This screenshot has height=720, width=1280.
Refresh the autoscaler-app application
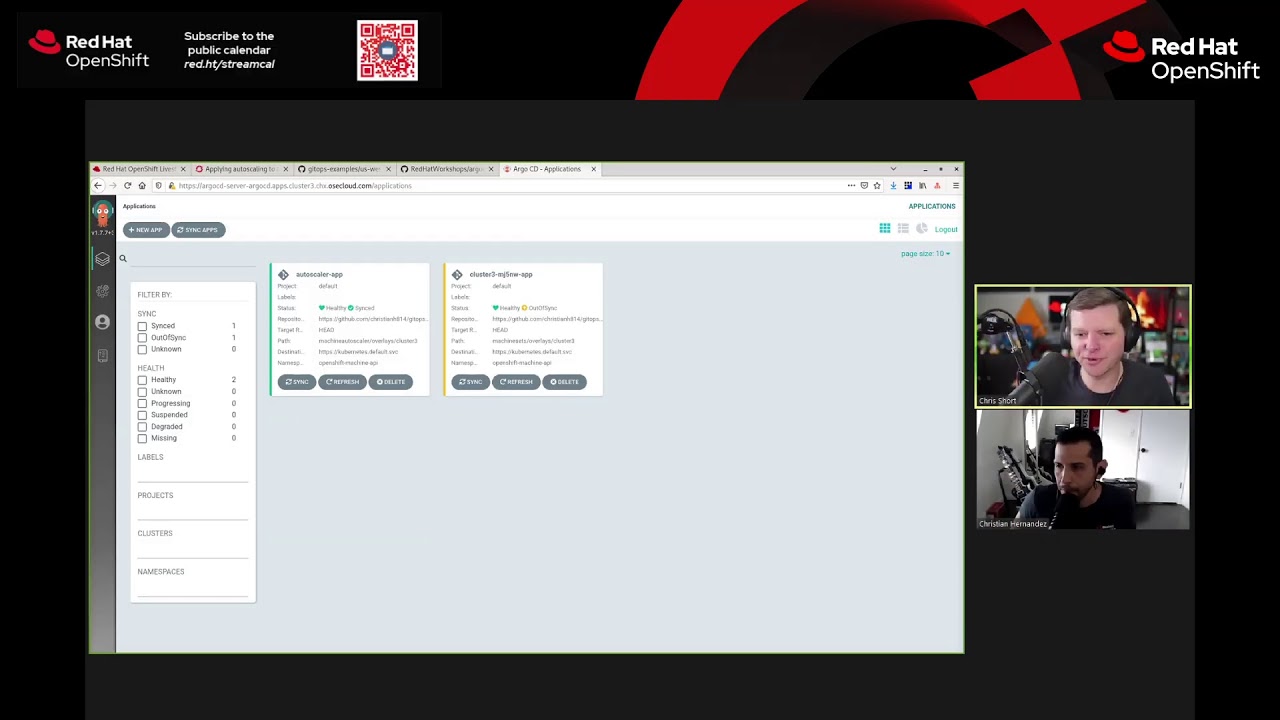pos(342,382)
